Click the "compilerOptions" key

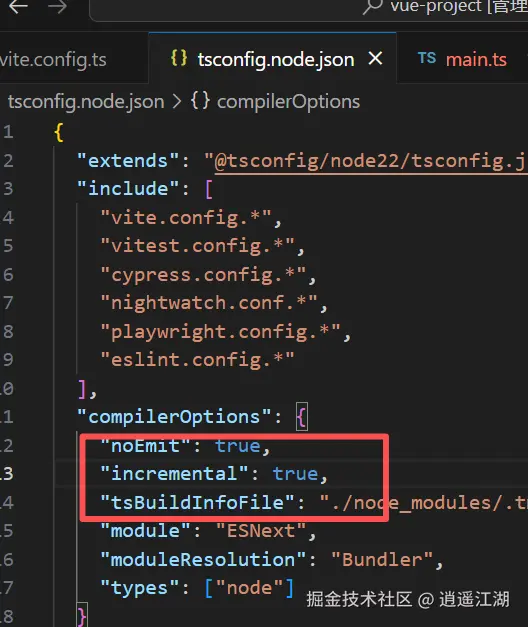pos(174,417)
